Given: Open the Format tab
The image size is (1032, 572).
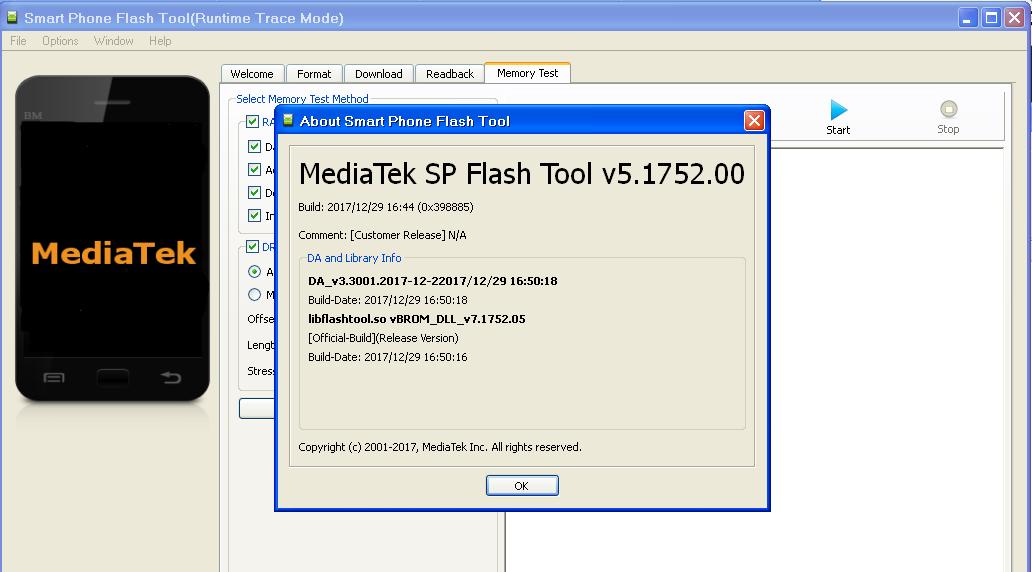Looking at the screenshot, I should (314, 74).
